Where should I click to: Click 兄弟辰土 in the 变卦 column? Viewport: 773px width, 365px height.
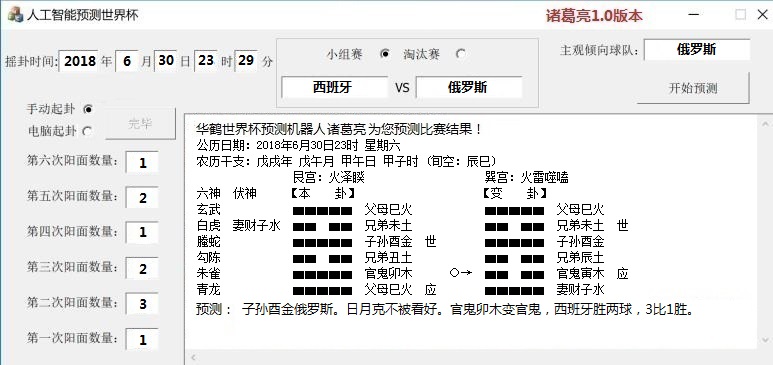[x=580, y=257]
